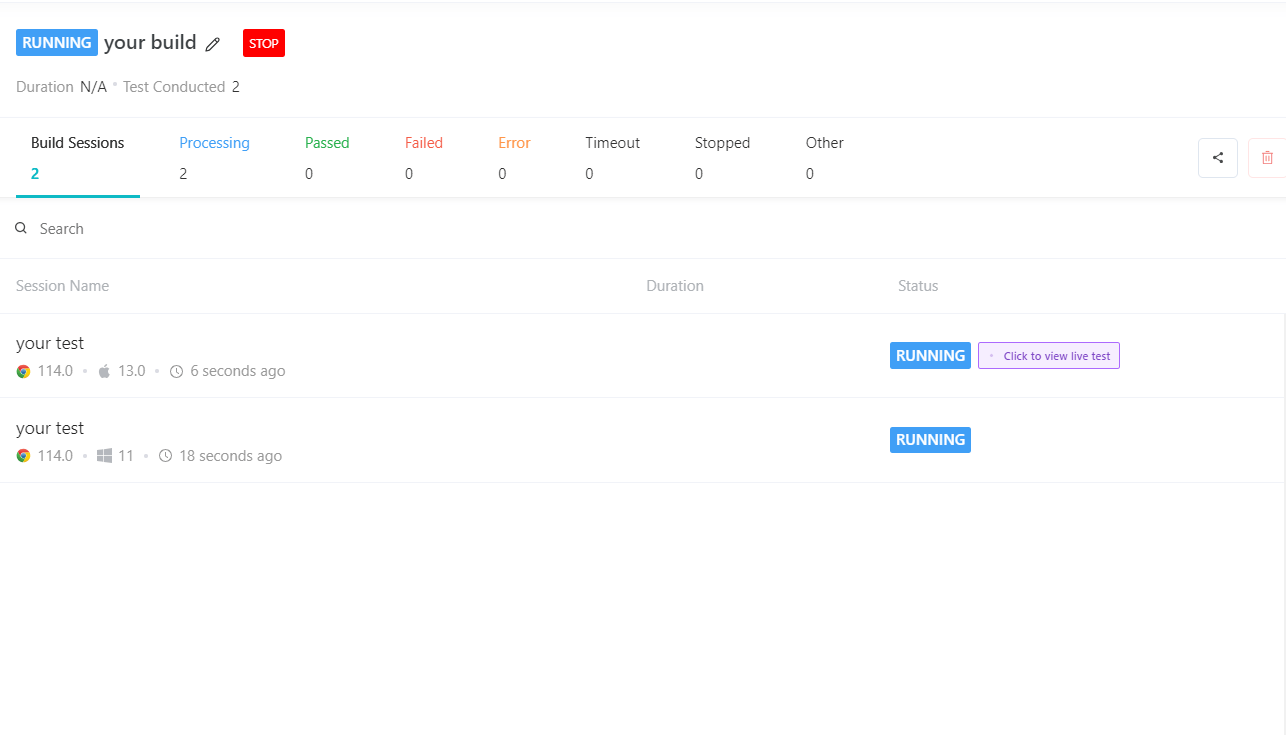Switch to the Build Sessions tab
Image resolution: width=1286 pixels, height=736 pixels.
pyautogui.click(x=77, y=157)
